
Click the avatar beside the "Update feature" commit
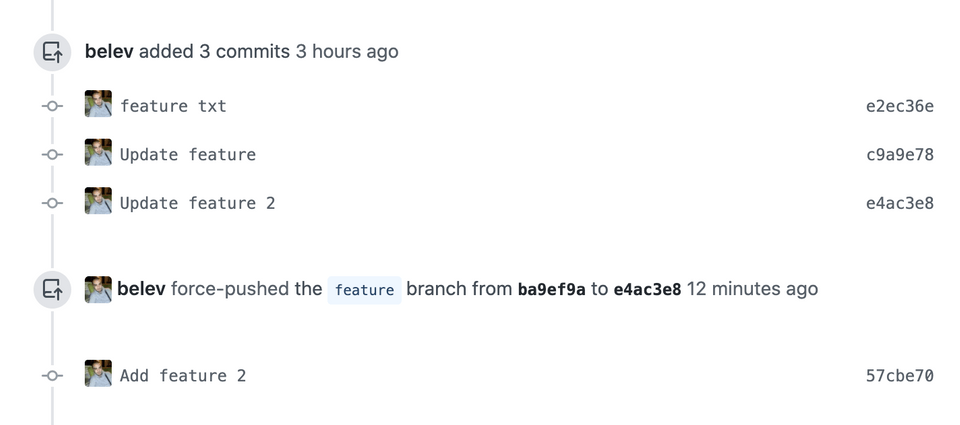98,153
